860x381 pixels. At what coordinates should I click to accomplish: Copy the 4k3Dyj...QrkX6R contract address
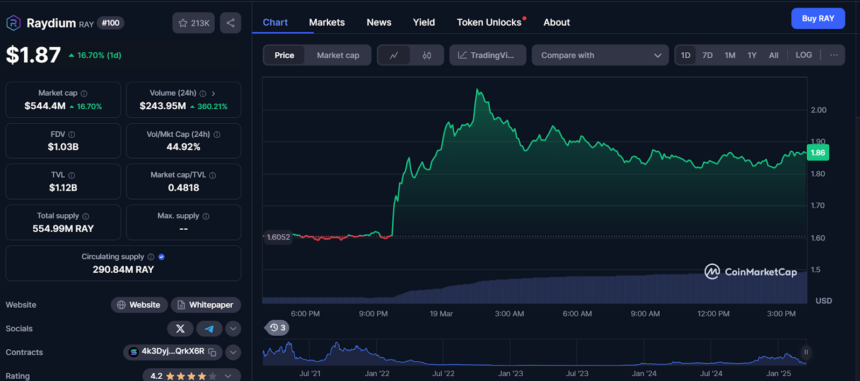click(212, 352)
